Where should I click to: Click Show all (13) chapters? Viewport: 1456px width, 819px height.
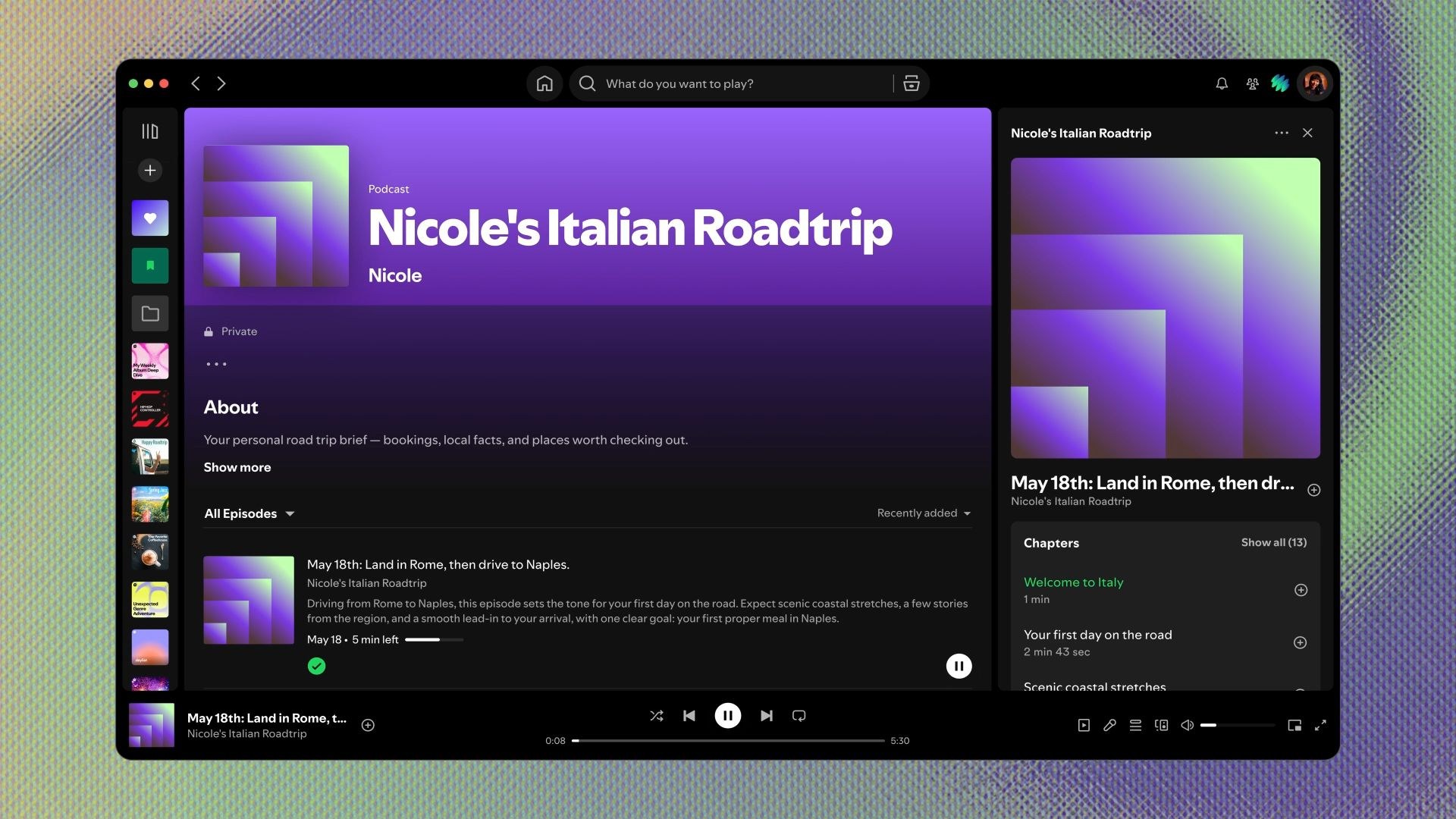pos(1274,542)
